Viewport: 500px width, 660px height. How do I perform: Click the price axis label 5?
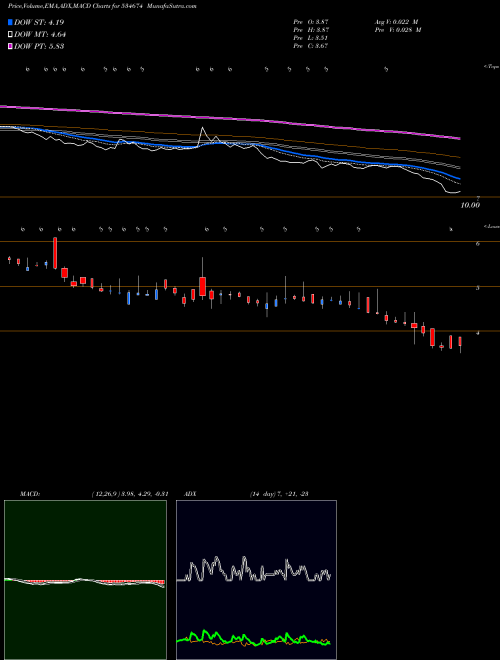pos(477,288)
